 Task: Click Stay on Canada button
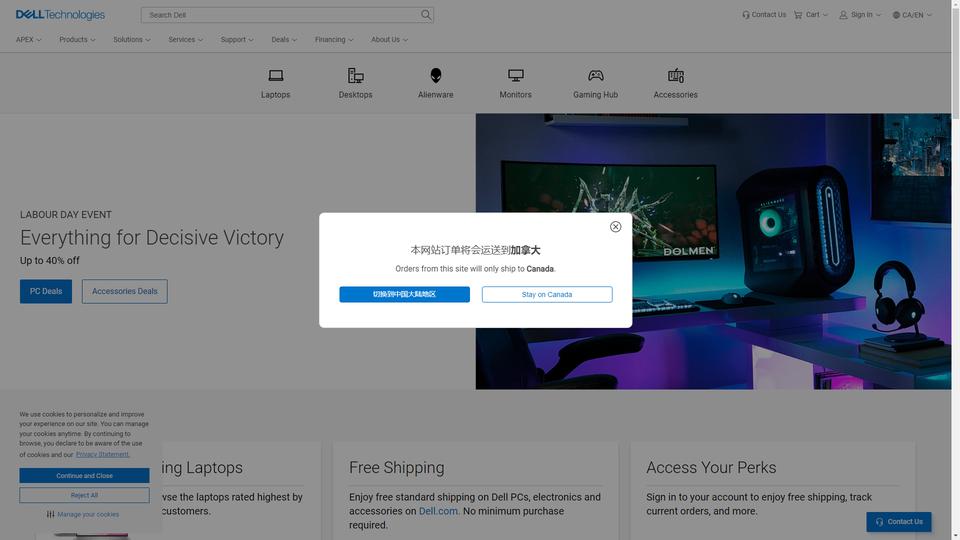pos(547,294)
